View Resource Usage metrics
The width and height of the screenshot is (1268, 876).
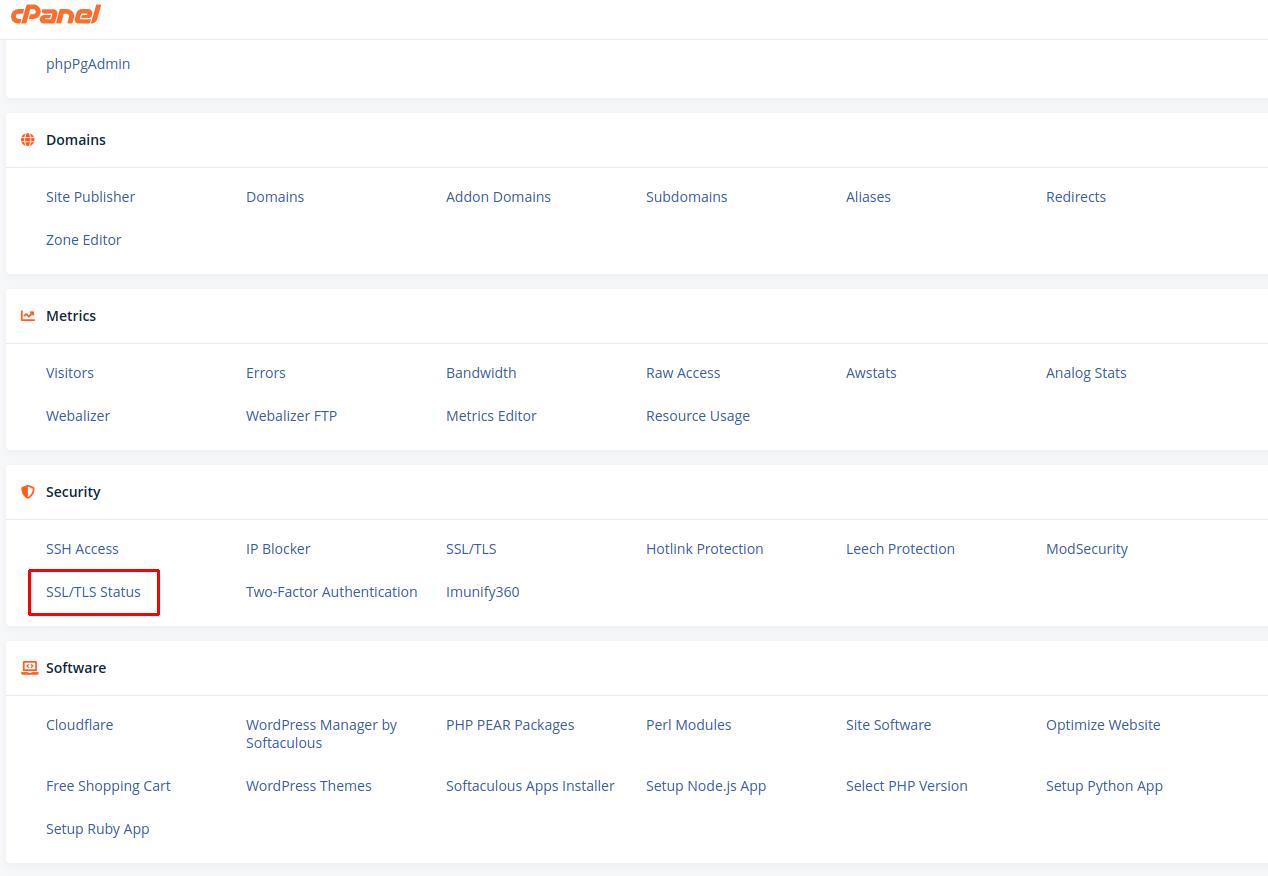coord(697,416)
